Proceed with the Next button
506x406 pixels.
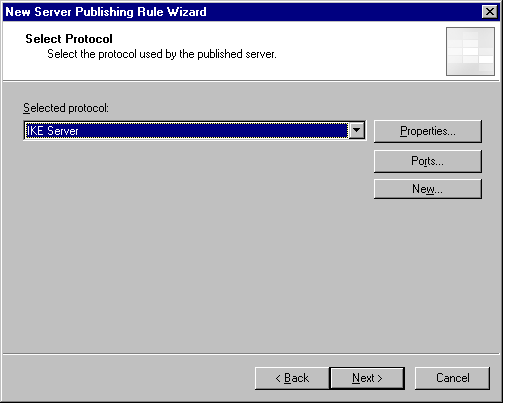point(367,378)
